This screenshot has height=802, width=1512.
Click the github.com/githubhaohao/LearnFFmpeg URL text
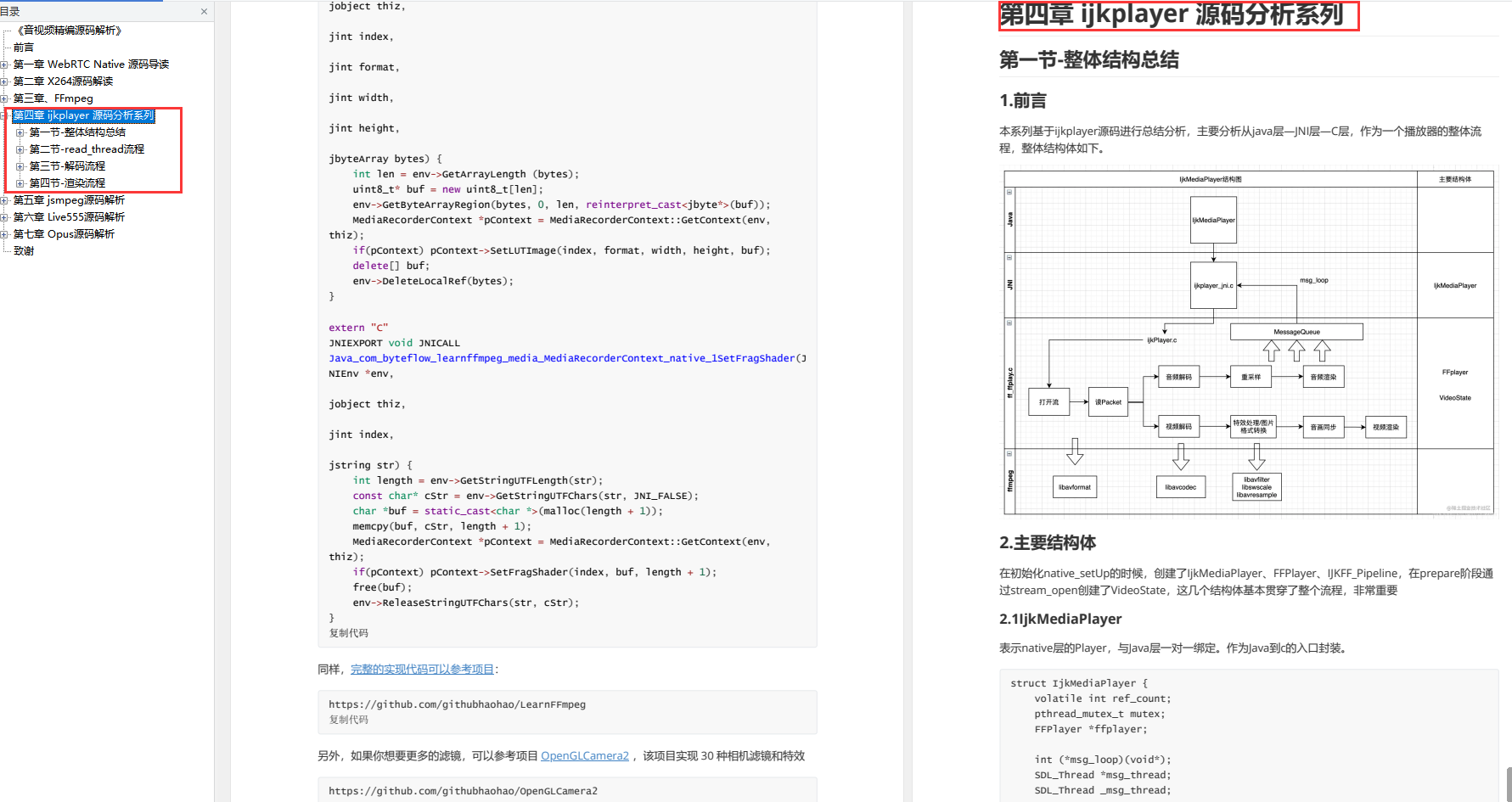tap(457, 704)
